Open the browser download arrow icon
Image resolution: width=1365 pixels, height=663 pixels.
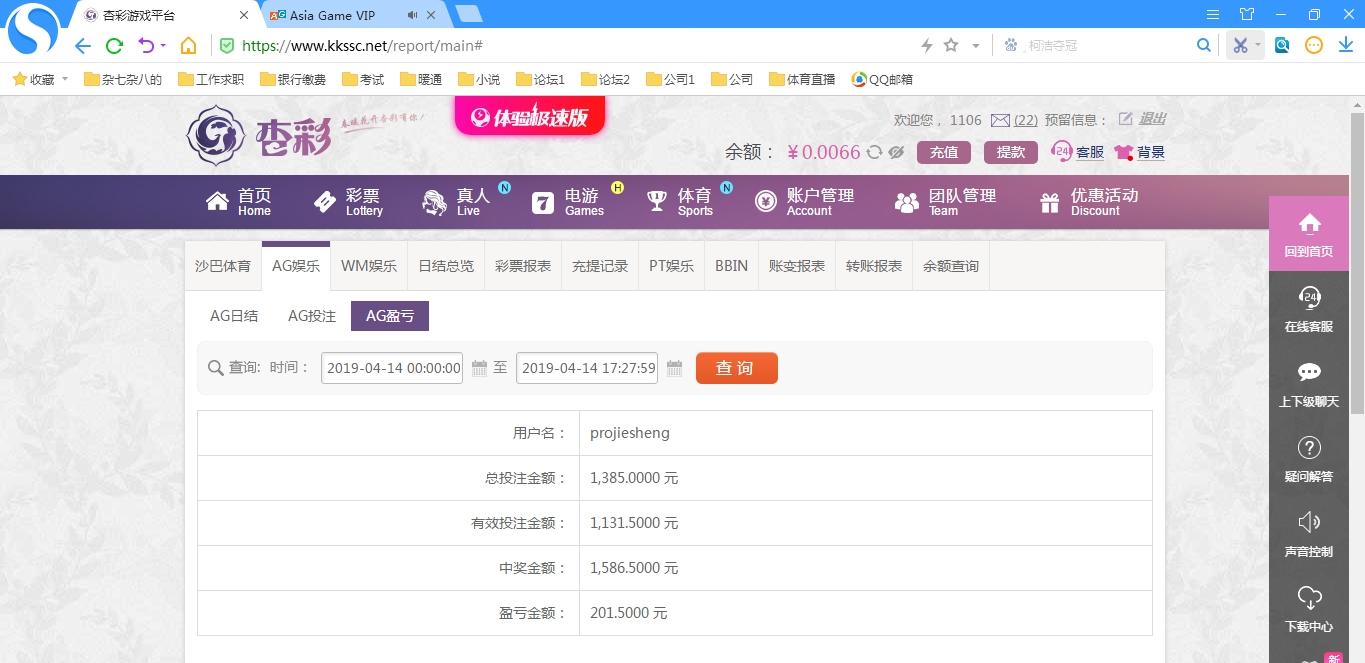[1346, 45]
